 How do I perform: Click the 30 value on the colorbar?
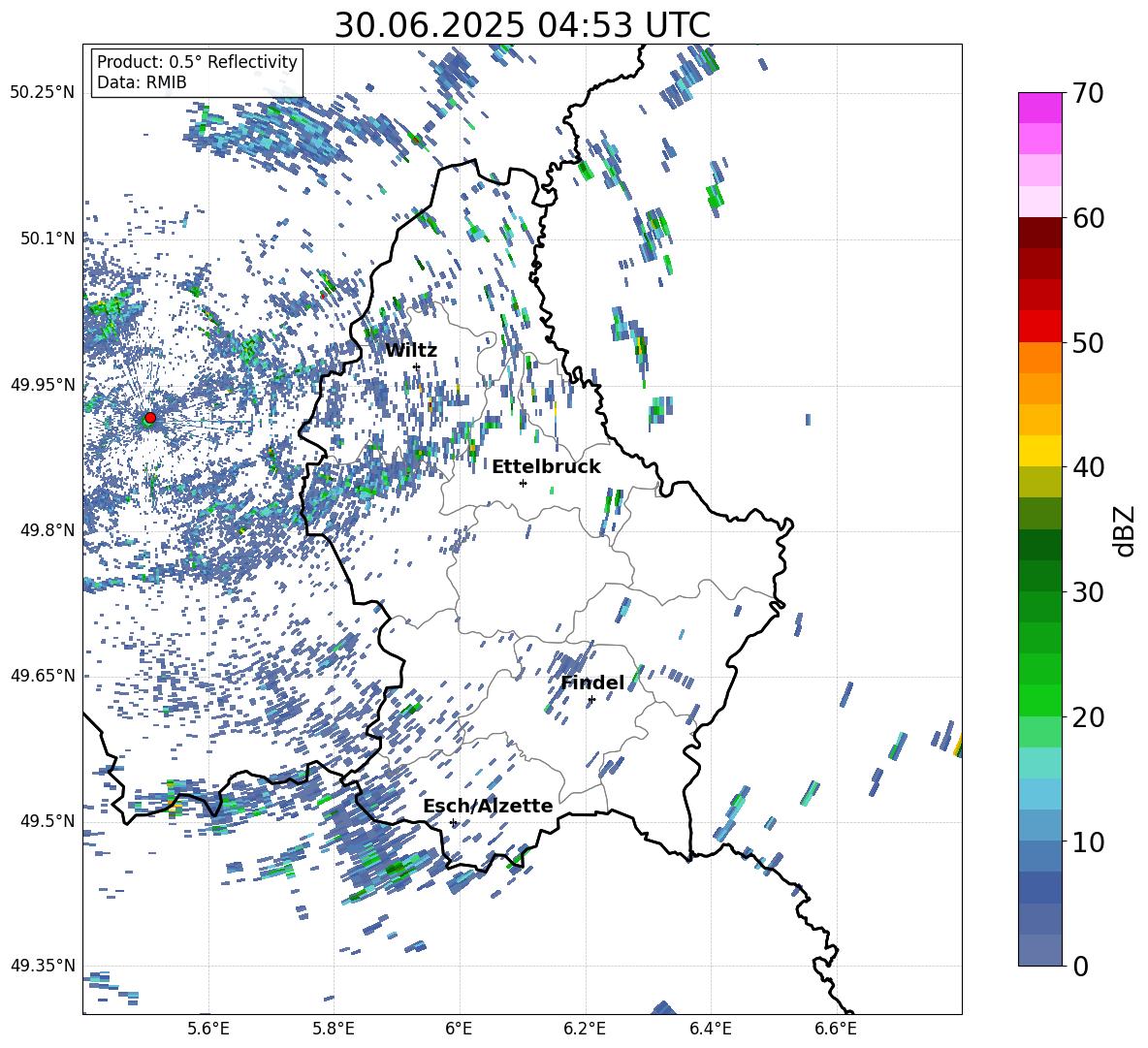[x=1088, y=592]
